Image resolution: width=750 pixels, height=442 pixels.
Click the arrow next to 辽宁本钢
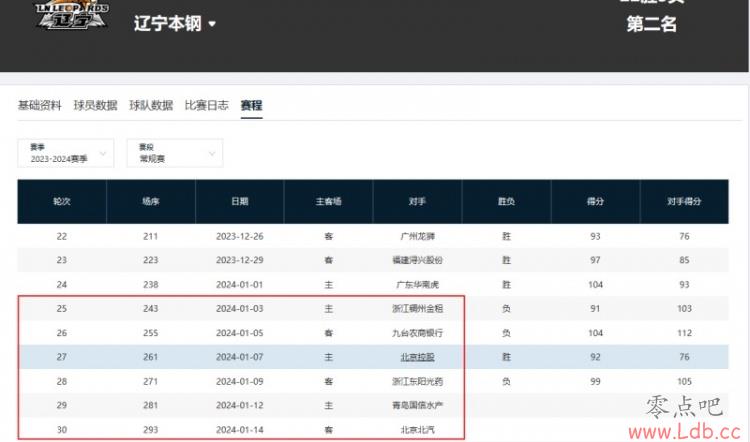pos(212,24)
